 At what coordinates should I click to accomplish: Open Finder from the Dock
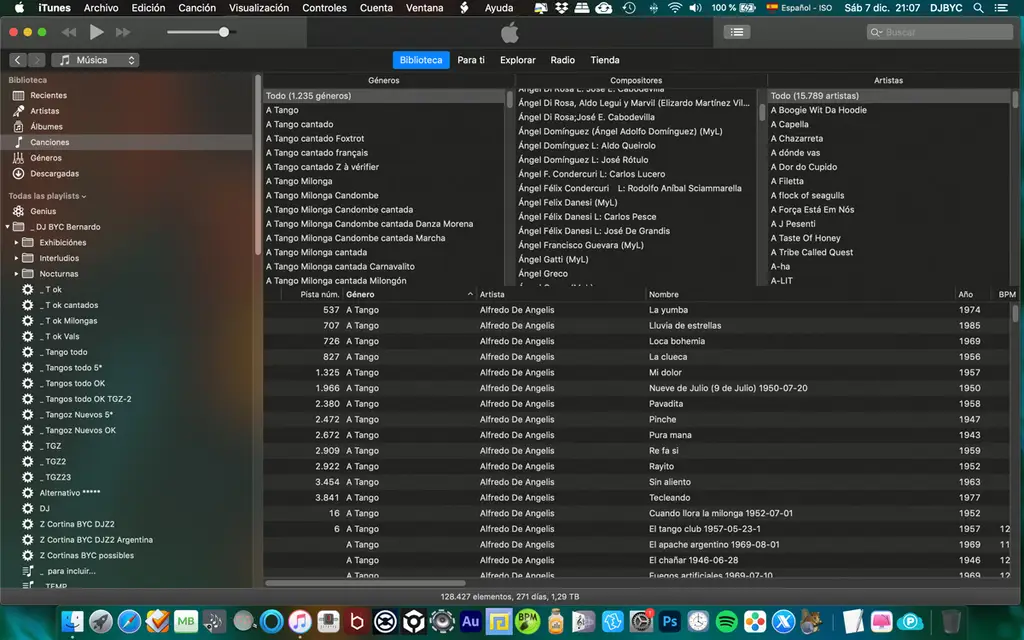(x=72, y=622)
